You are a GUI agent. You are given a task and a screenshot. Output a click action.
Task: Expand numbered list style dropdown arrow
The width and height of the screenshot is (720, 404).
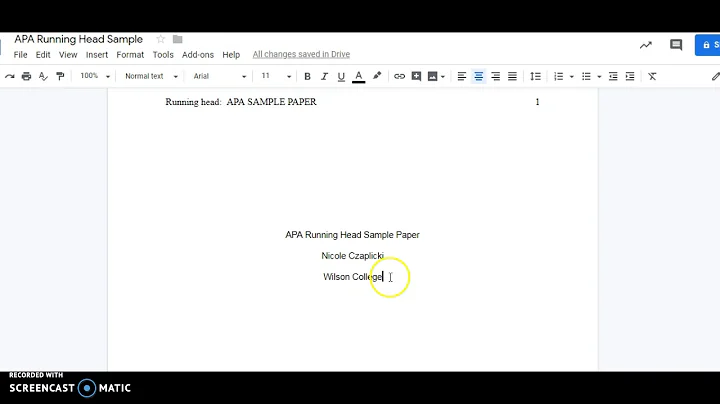coord(572,77)
